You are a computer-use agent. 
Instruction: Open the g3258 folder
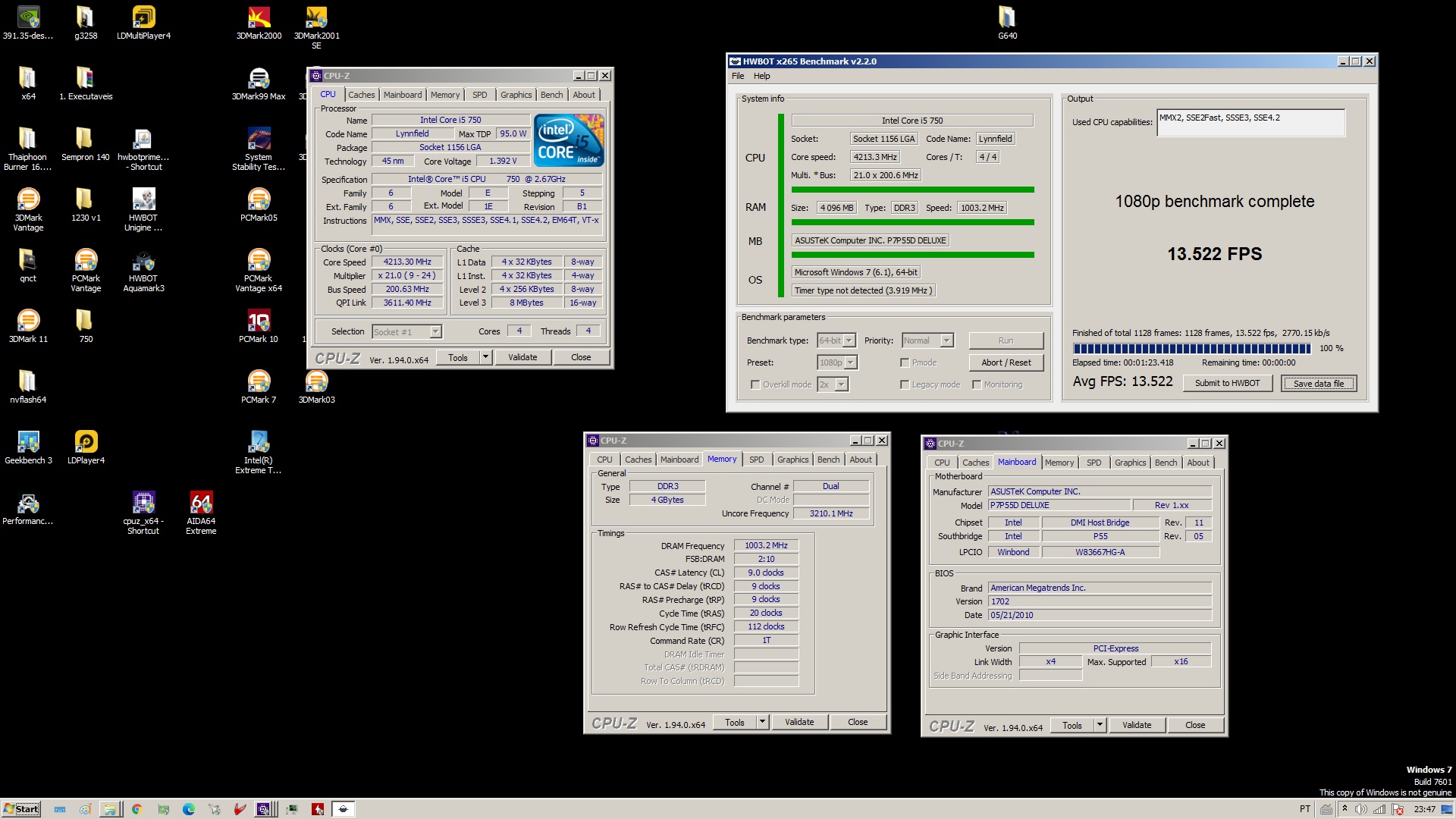[86, 23]
